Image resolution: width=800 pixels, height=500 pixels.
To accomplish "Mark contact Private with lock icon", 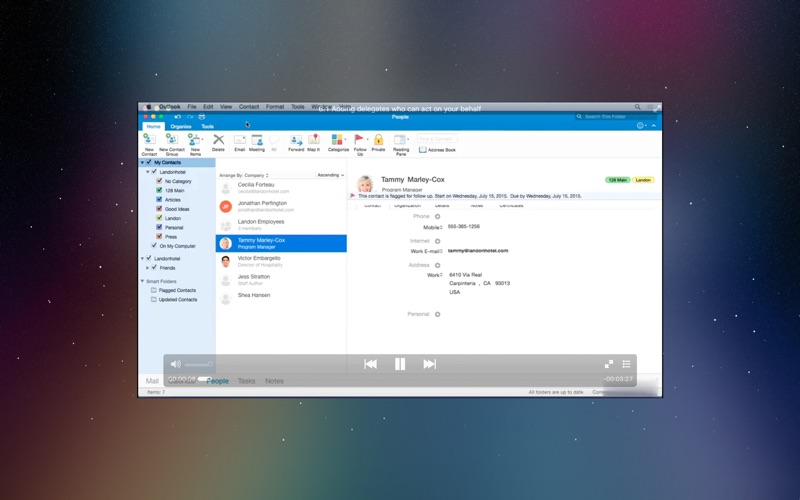I will (x=378, y=139).
